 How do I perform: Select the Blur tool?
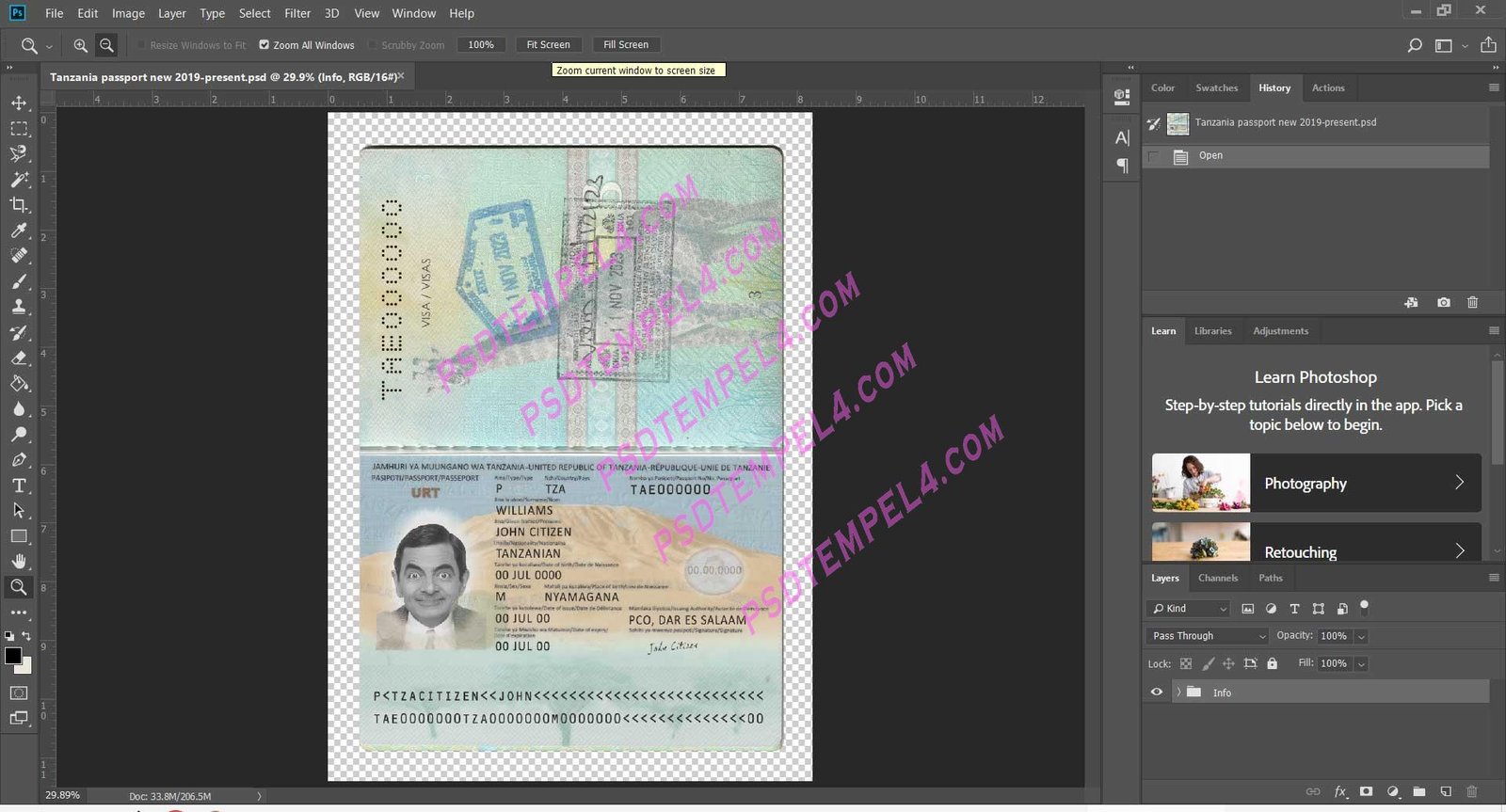19,408
